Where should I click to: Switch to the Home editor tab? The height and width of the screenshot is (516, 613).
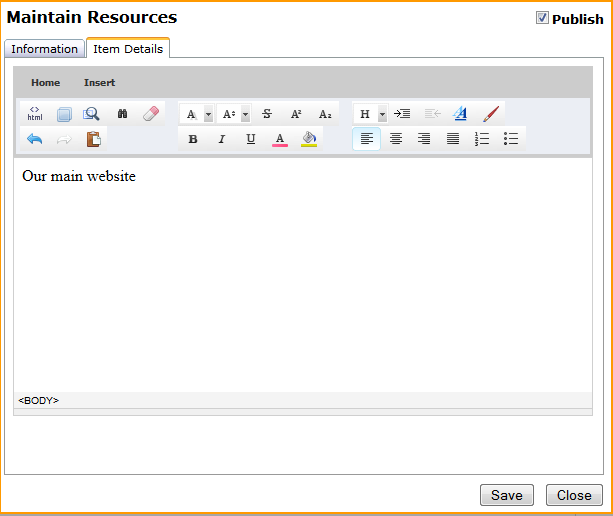[46, 83]
